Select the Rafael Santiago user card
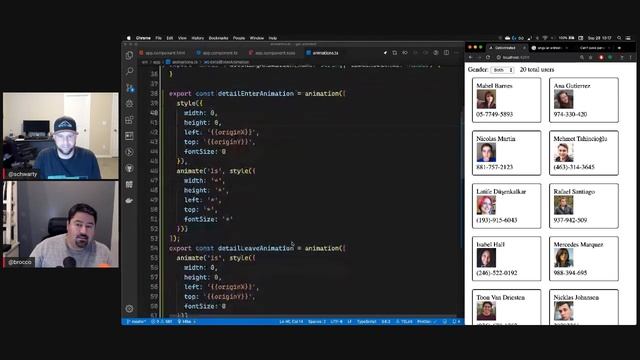The height and width of the screenshot is (360, 640). (x=584, y=206)
